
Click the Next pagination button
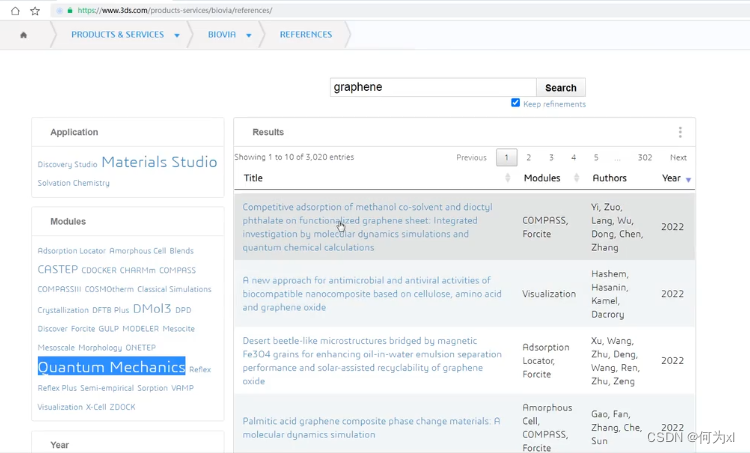click(x=678, y=157)
